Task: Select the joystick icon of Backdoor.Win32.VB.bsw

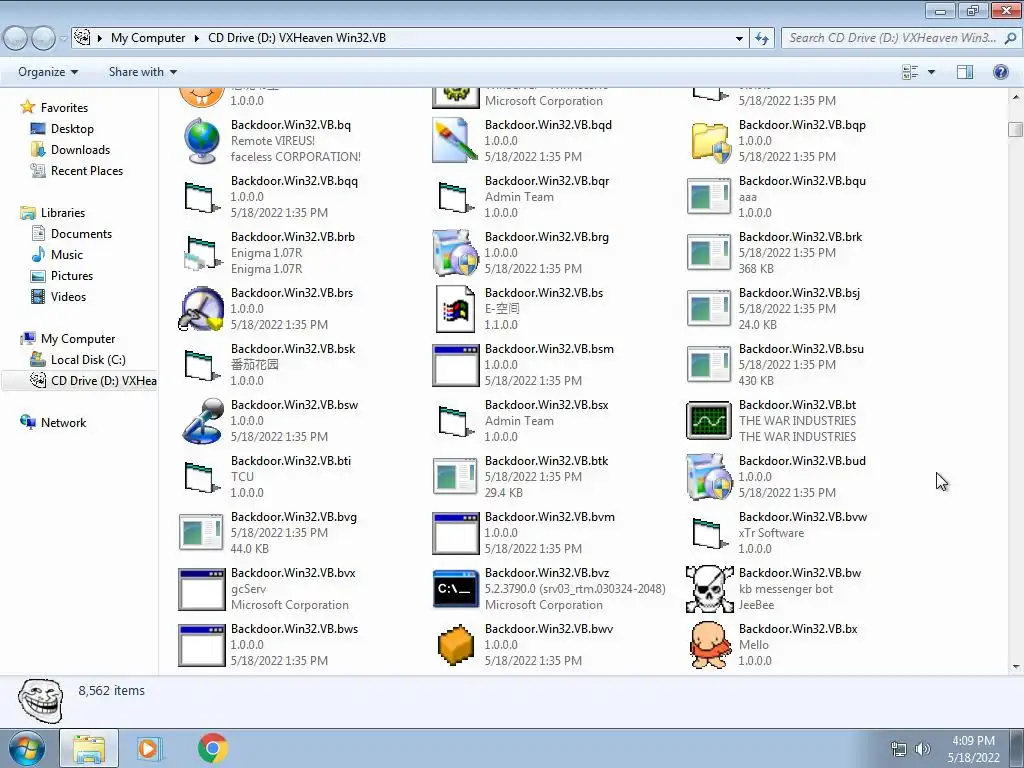Action: pos(202,421)
